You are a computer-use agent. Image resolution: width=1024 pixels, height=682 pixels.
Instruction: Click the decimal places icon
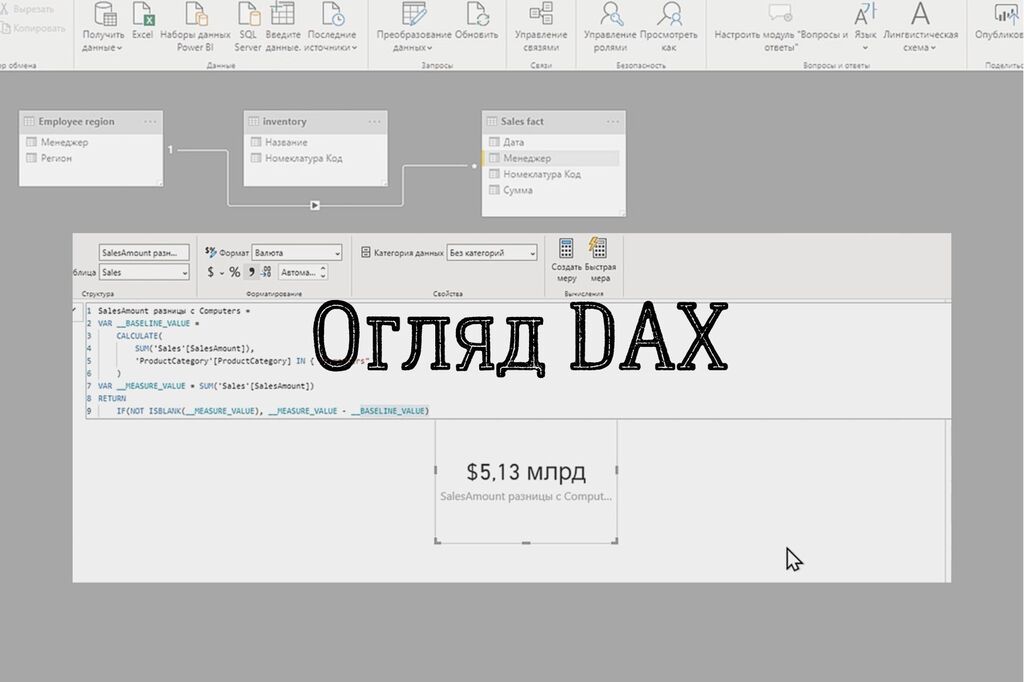(266, 272)
